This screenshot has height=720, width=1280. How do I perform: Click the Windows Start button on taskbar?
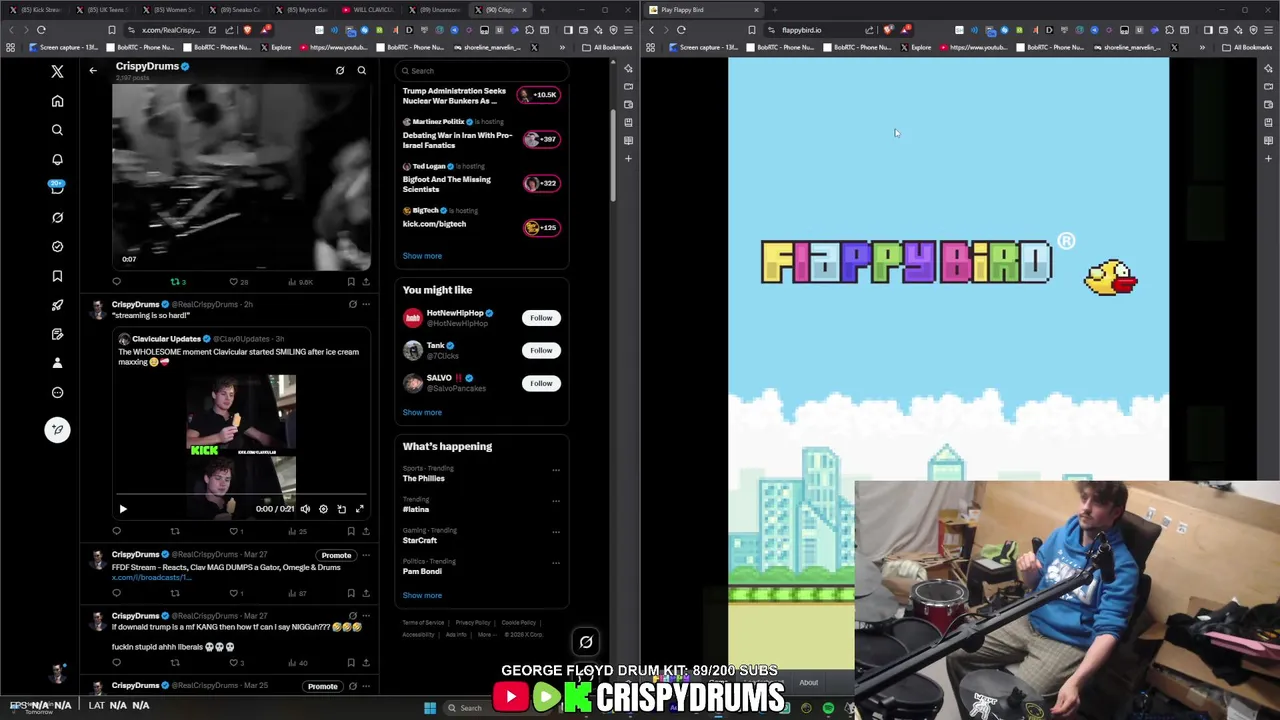tap(430, 708)
